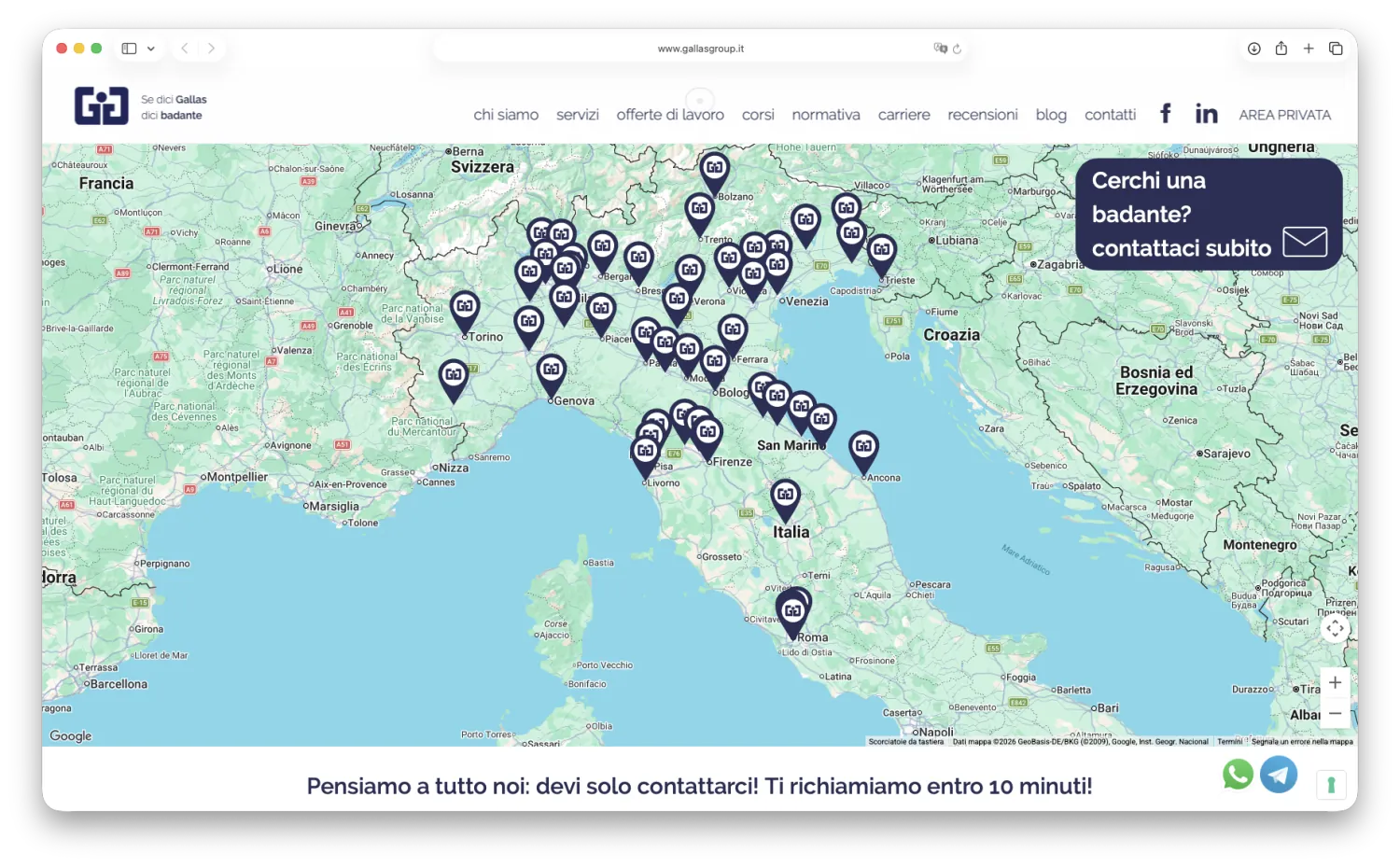Select the map marker at Firenze

click(708, 437)
